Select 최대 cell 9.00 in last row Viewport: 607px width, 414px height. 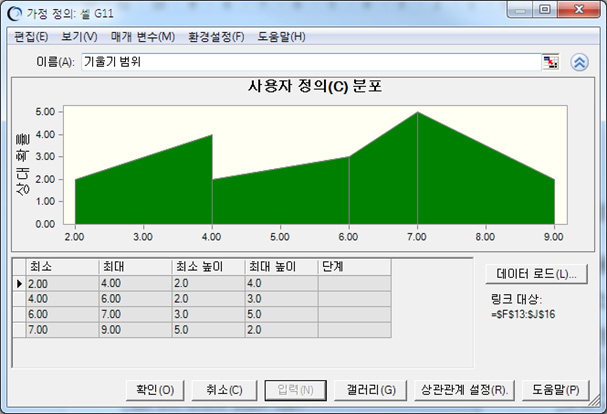tap(135, 330)
